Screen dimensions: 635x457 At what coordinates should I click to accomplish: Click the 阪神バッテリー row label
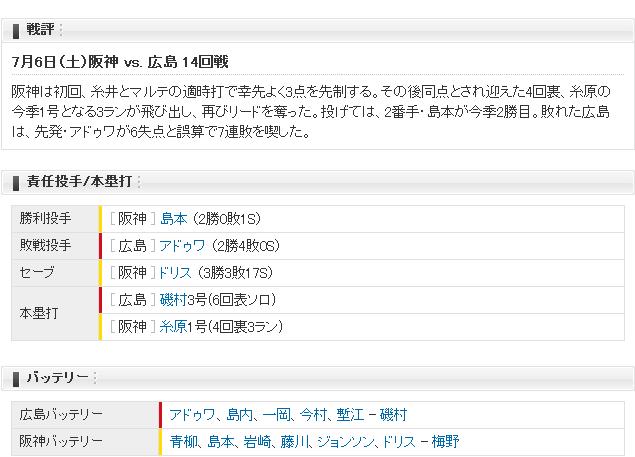click(x=61, y=441)
